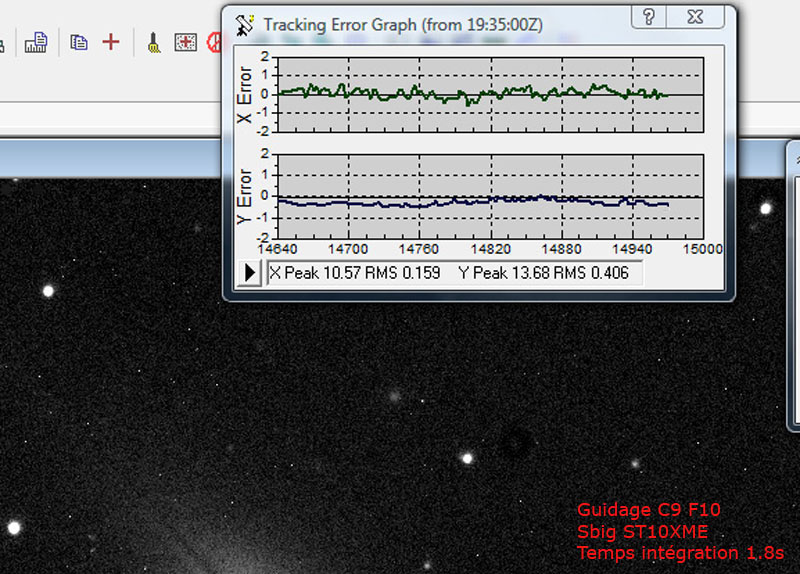Click the ruler-and-document toolbar icon
This screenshot has width=800, height=574.
(36, 42)
